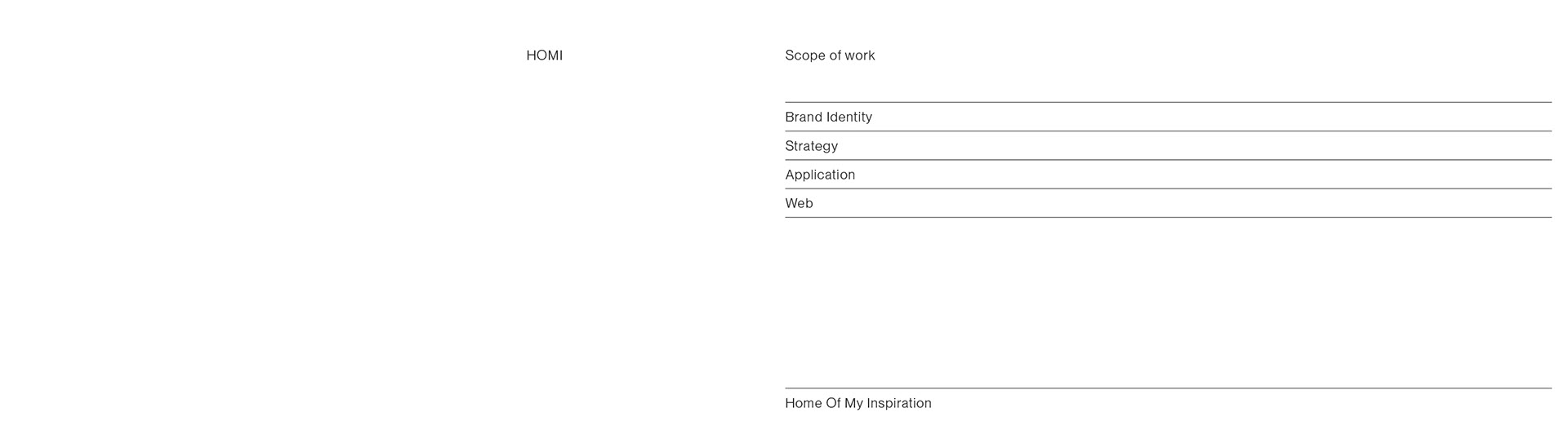1568x448 pixels.
Task: Click the divider between Brand Identity and Strategy
Action: pos(1168,131)
